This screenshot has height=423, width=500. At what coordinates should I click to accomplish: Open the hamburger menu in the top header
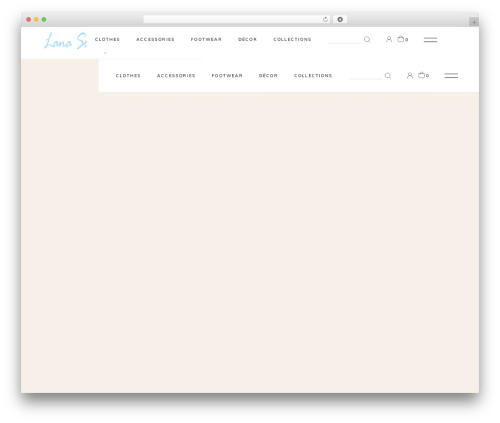point(430,40)
